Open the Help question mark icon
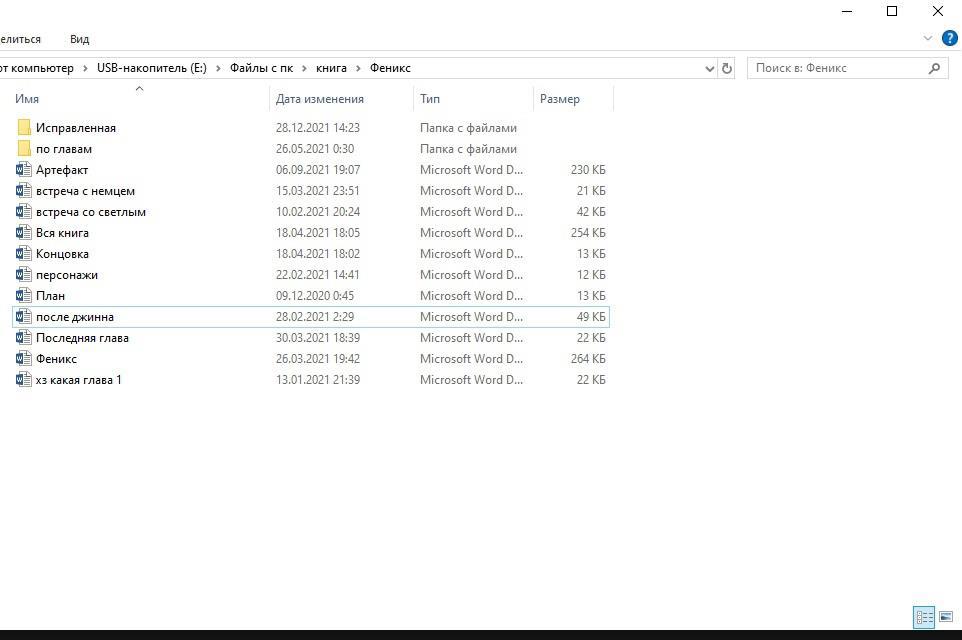The image size is (962, 640). (949, 38)
